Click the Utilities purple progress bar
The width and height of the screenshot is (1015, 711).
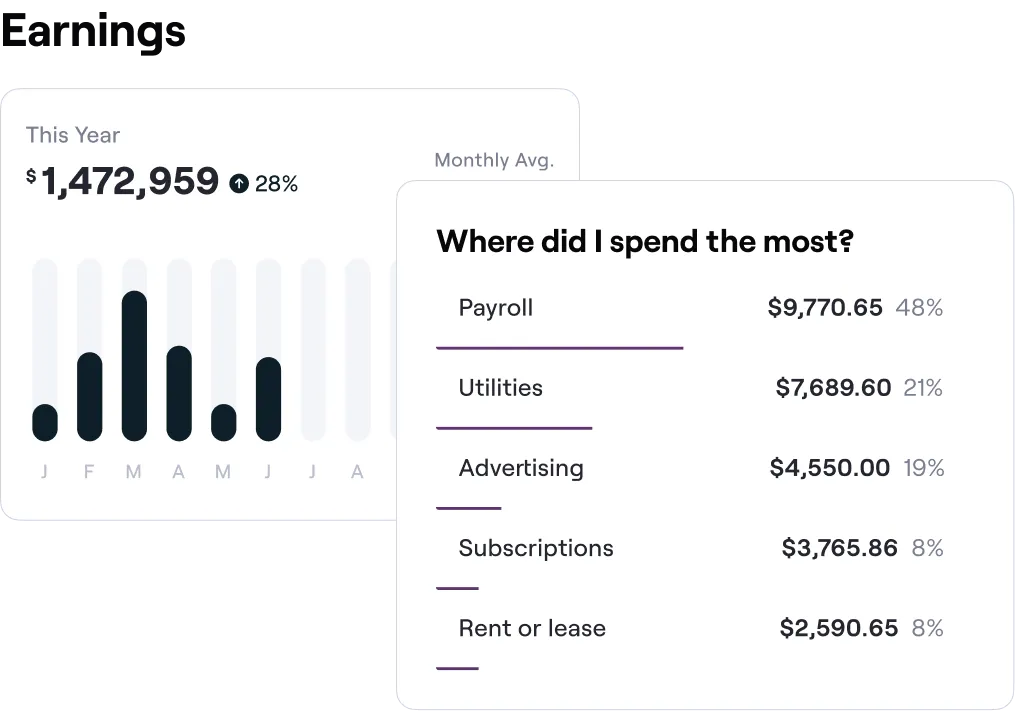514,428
